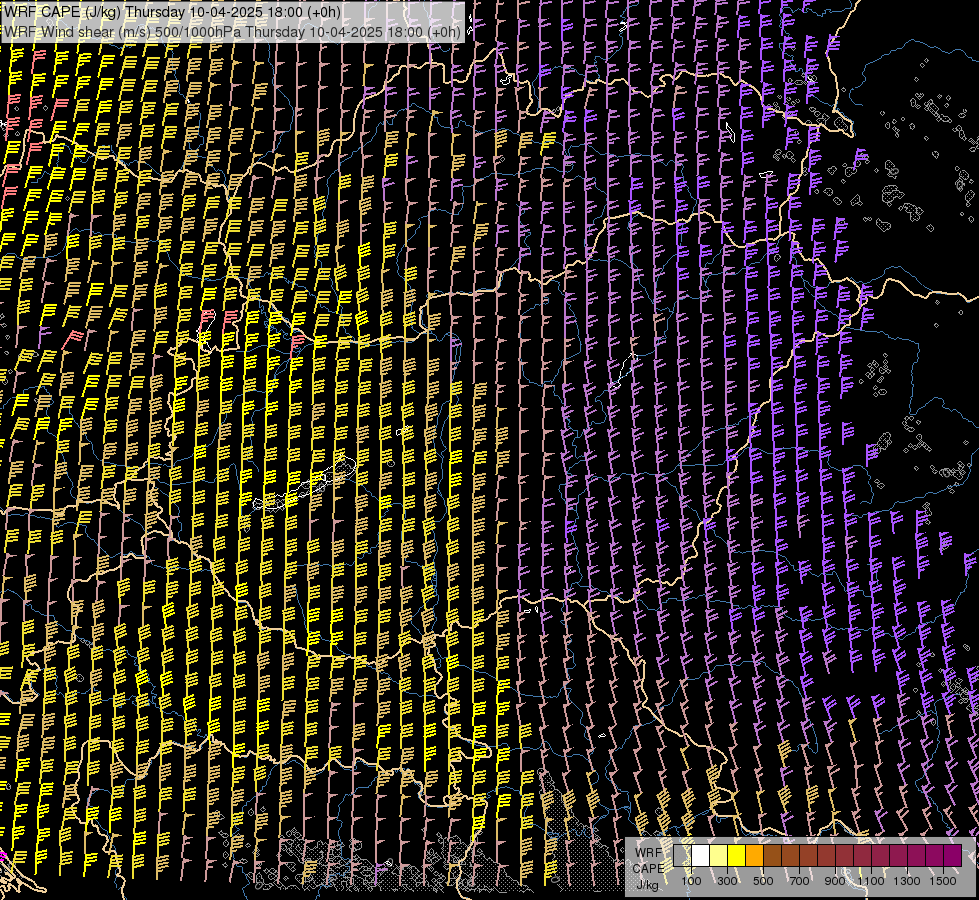The height and width of the screenshot is (900, 979).
Task: Click the legend value '700'
Action: [799, 881]
